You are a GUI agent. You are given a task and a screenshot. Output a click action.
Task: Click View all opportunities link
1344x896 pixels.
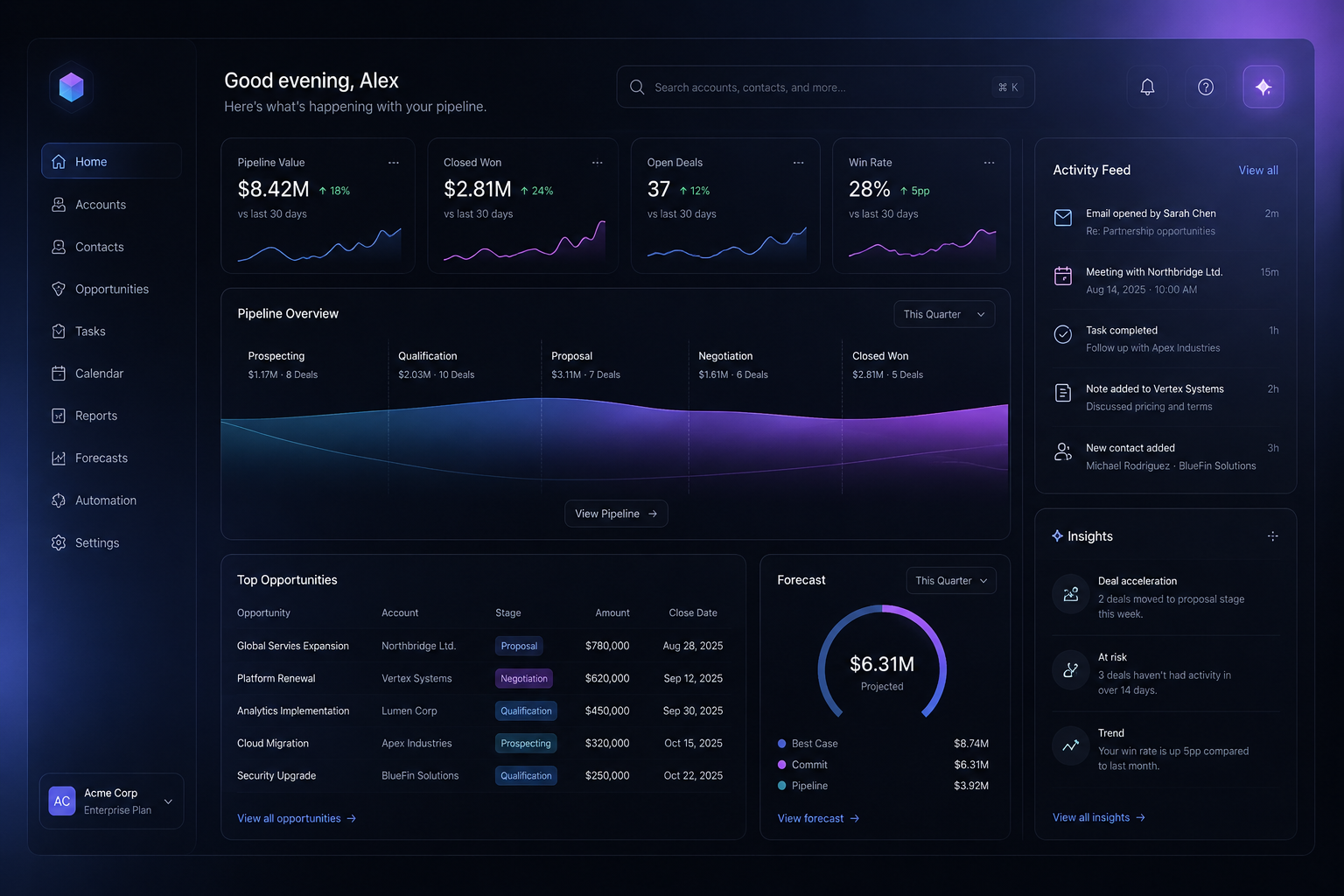point(297,818)
